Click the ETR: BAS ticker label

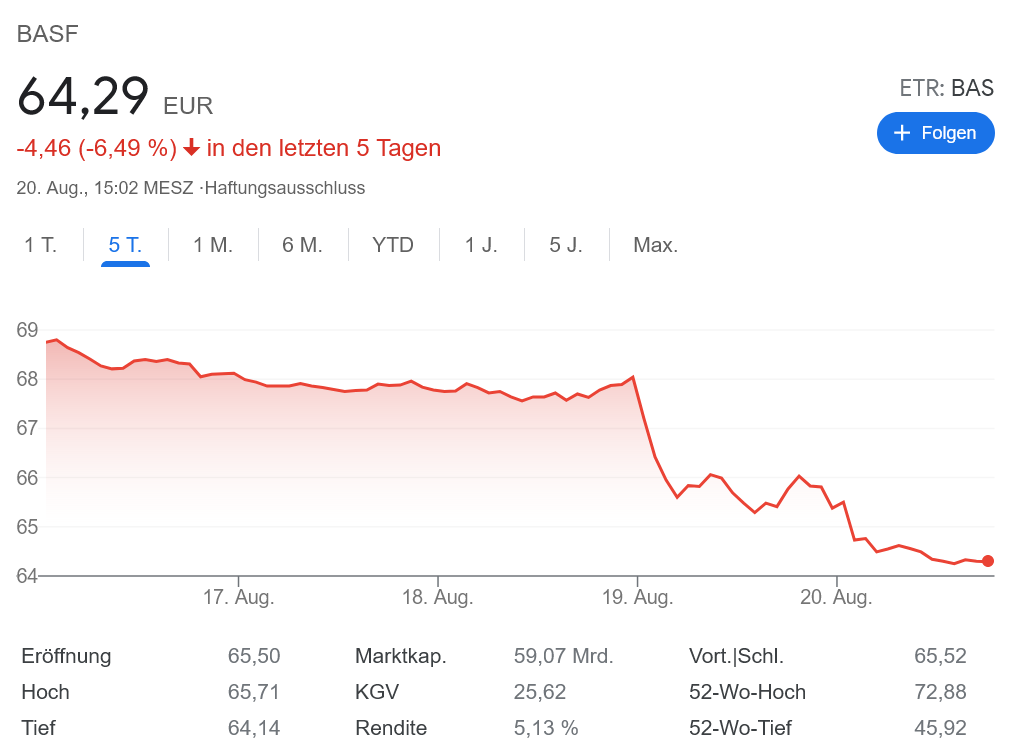coord(946,88)
